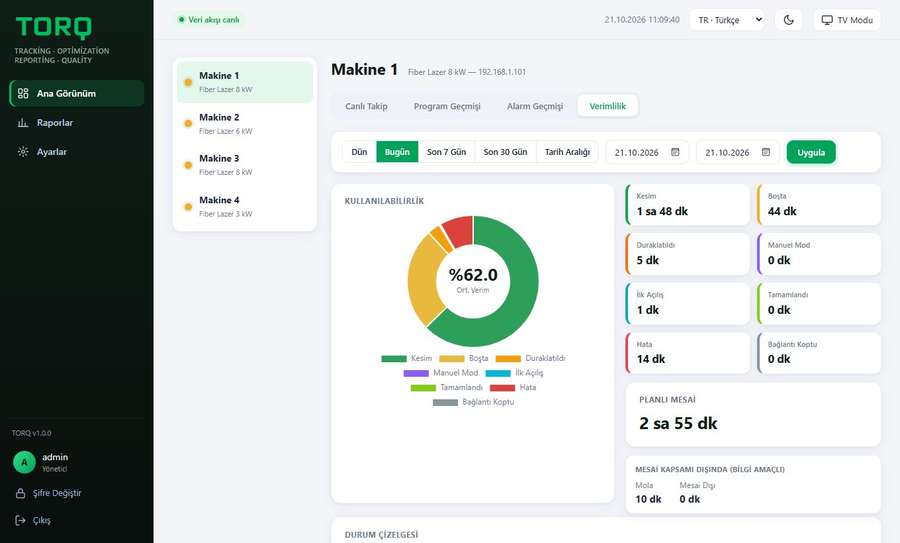Switch to the Alarm Geçmişi tab

click(x=535, y=106)
